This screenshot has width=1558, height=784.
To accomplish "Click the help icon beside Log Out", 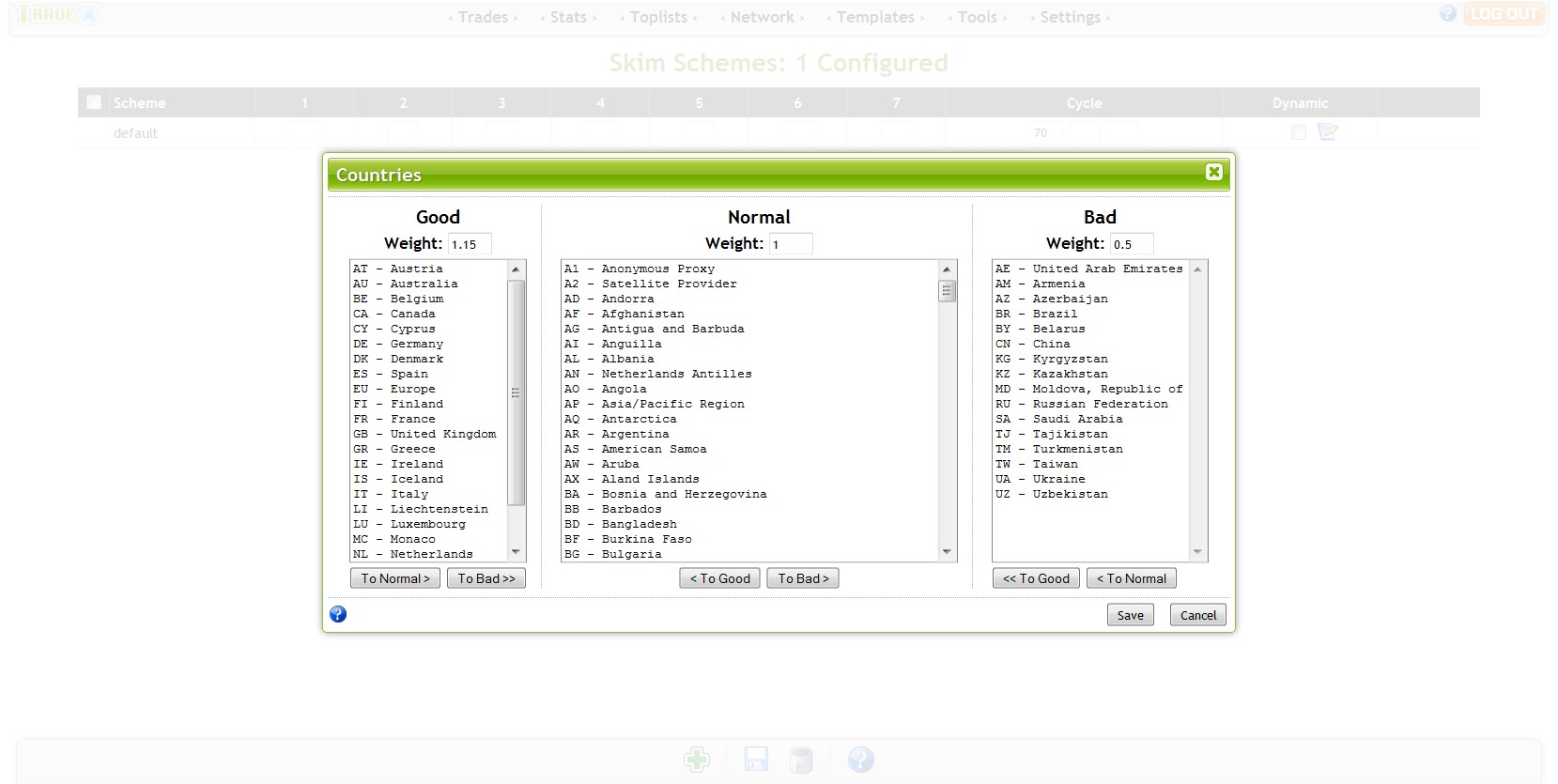I will (1447, 13).
